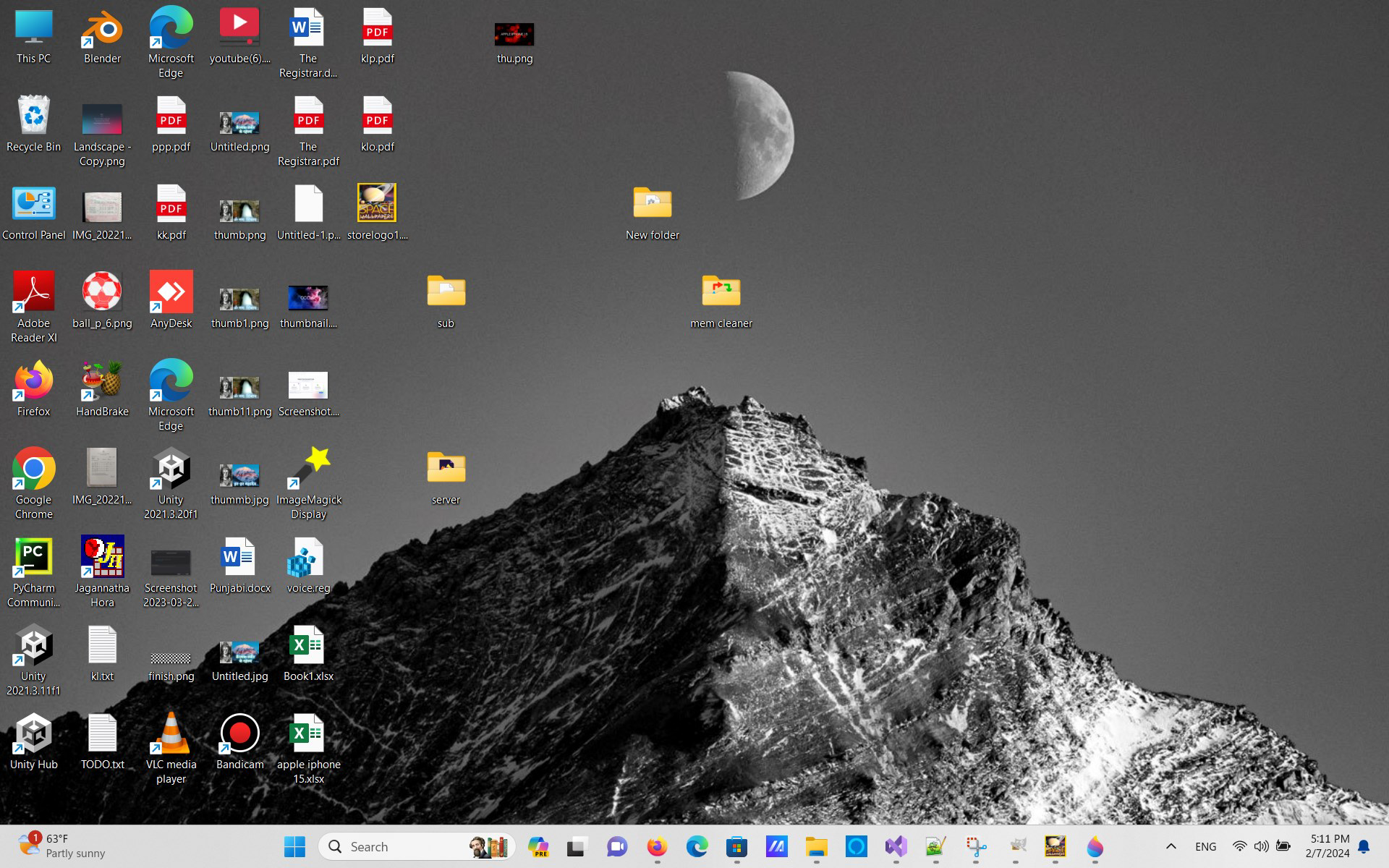Viewport: 1389px width, 868px height.
Task: Select the AnyDesk shortcut icon
Action: click(171, 301)
